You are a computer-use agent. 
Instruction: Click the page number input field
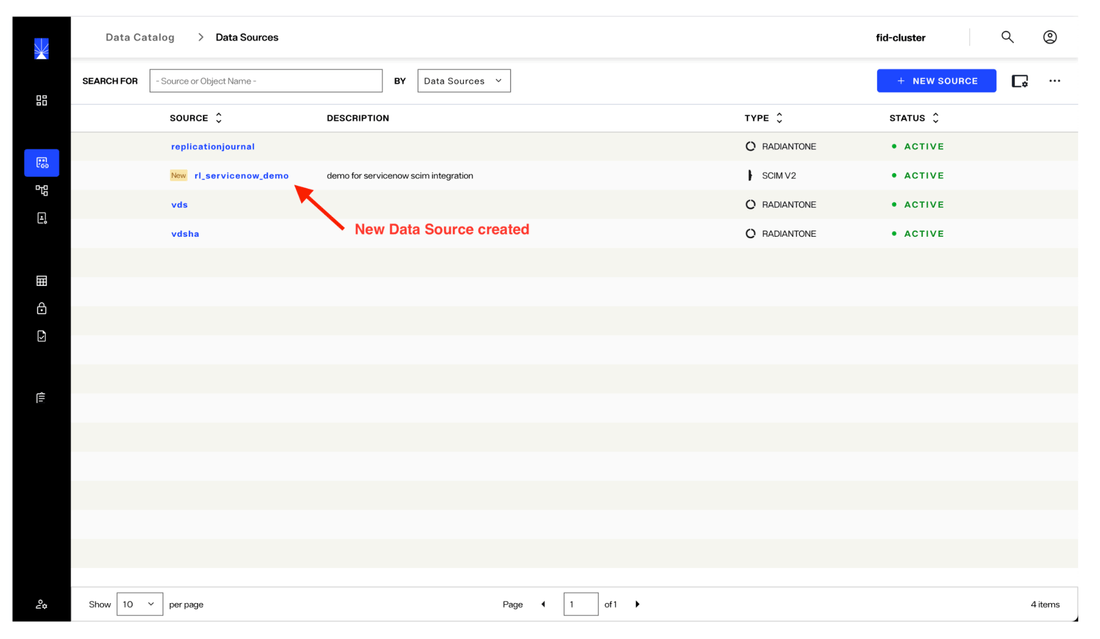pyautogui.click(x=581, y=604)
